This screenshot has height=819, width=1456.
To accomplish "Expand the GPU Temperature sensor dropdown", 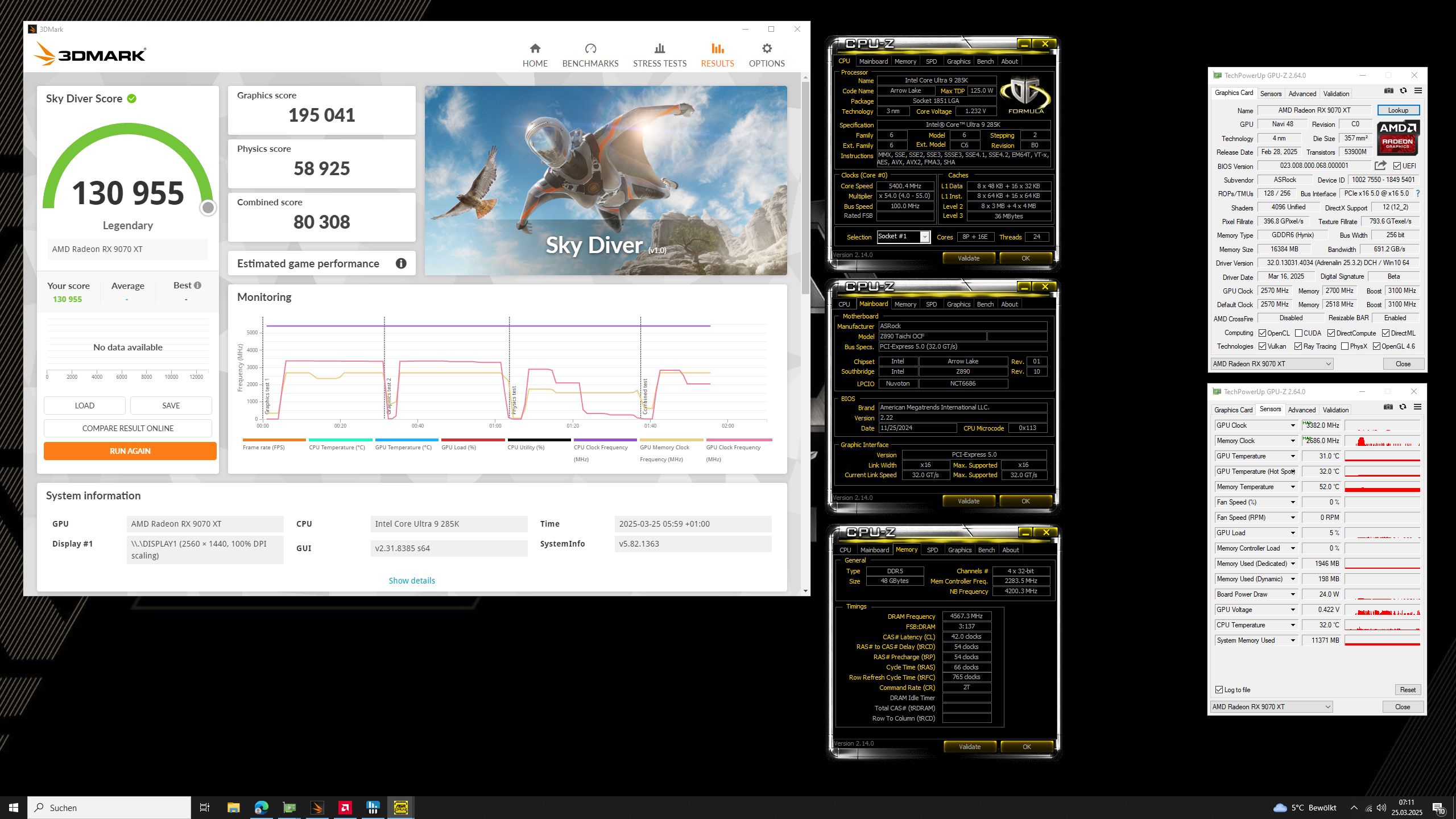I will click(x=1293, y=456).
